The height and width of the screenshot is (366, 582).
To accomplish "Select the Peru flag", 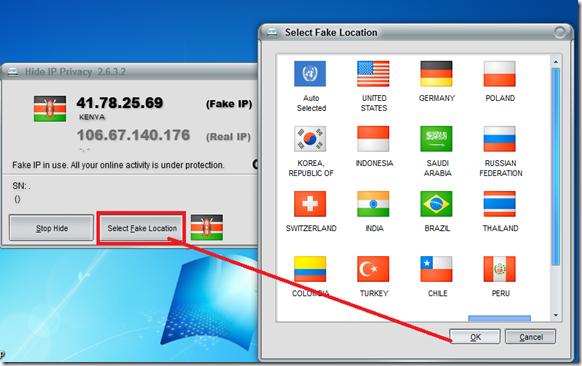I will click(499, 269).
